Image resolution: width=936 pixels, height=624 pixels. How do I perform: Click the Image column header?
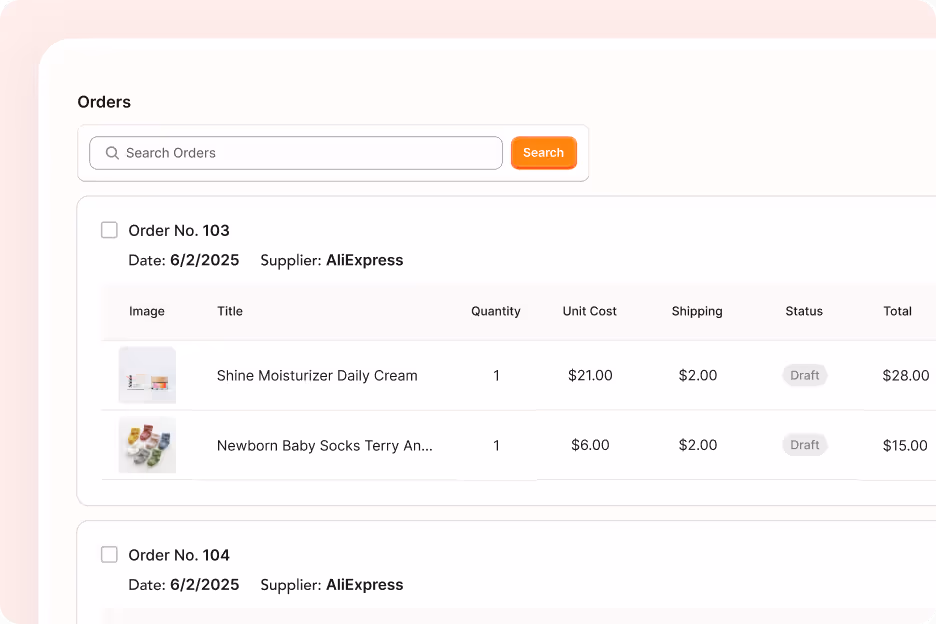[147, 311]
